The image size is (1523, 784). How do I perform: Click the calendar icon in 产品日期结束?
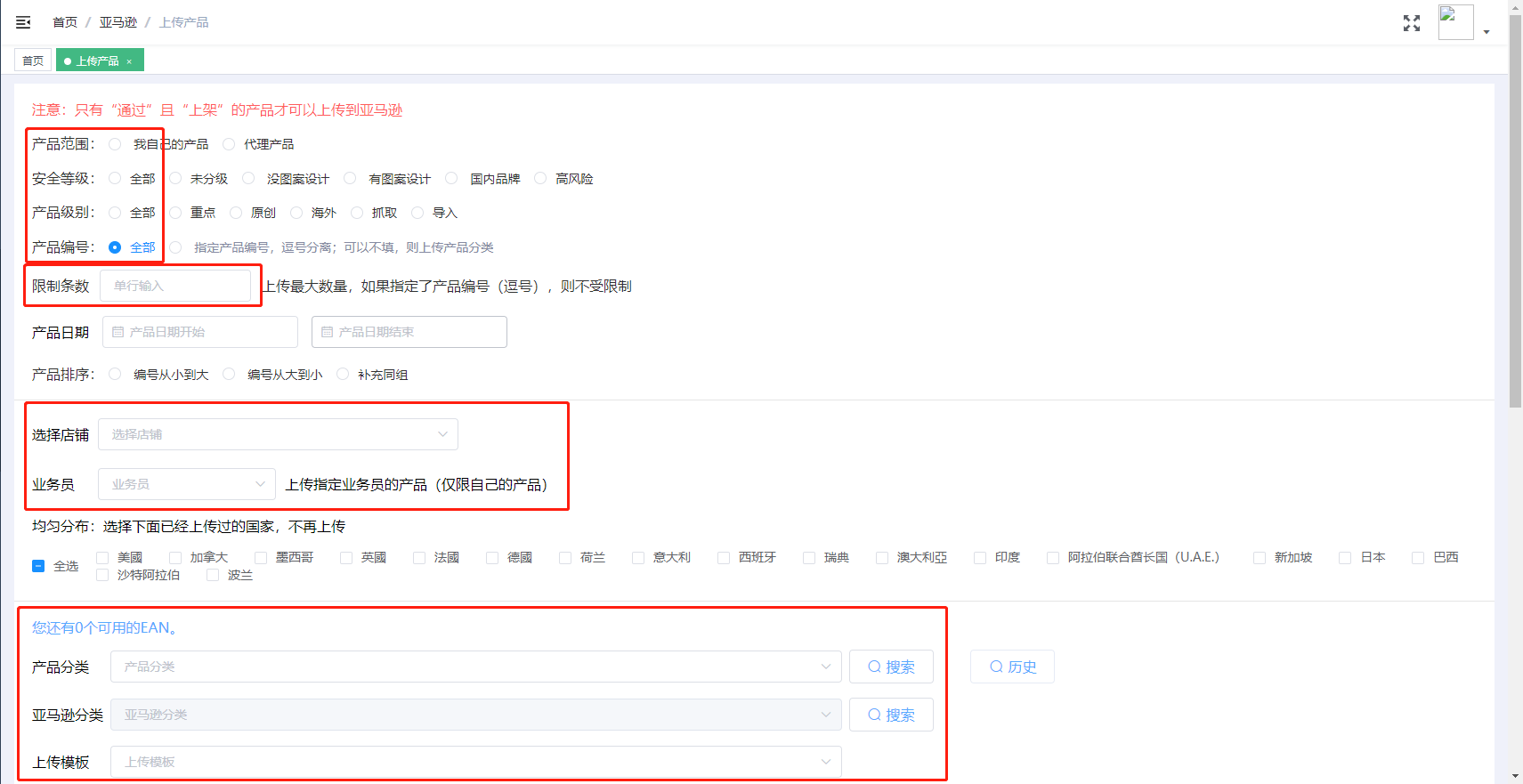(327, 332)
